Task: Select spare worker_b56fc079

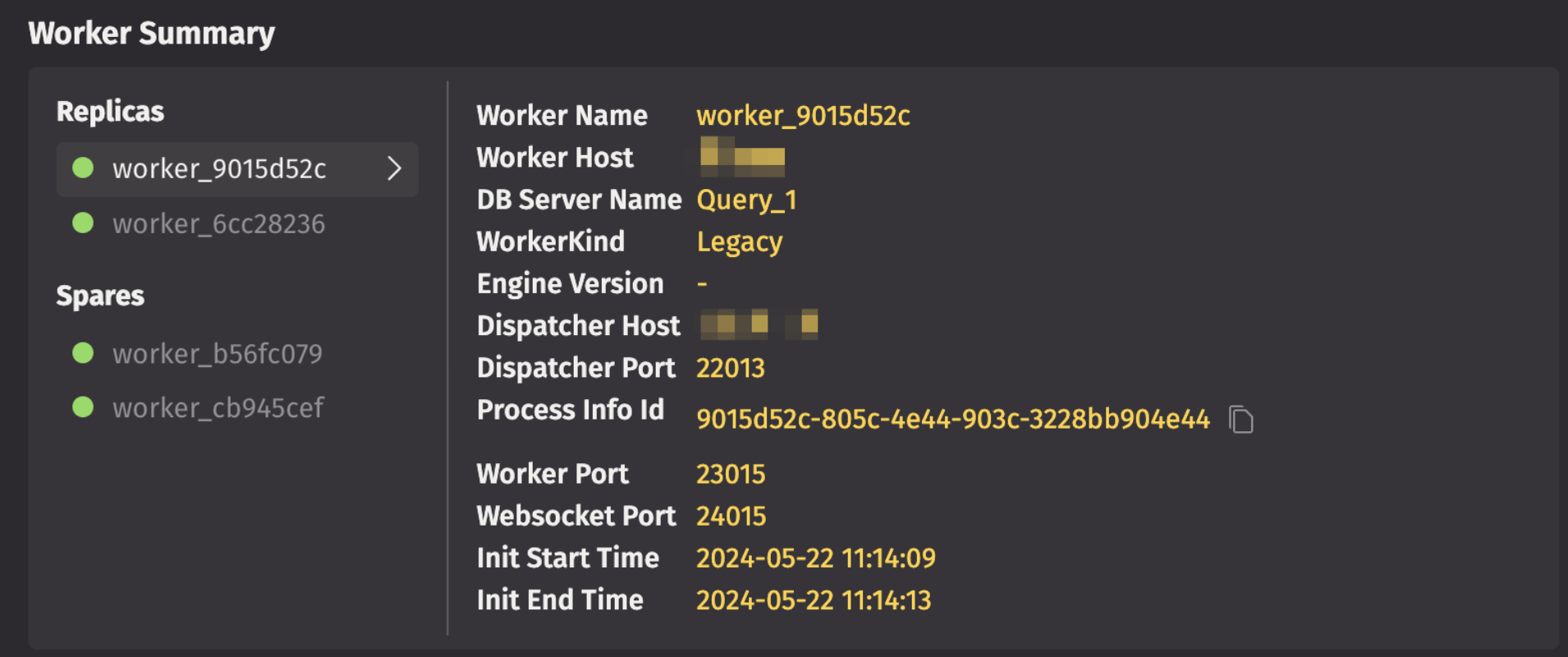Action: tap(218, 353)
